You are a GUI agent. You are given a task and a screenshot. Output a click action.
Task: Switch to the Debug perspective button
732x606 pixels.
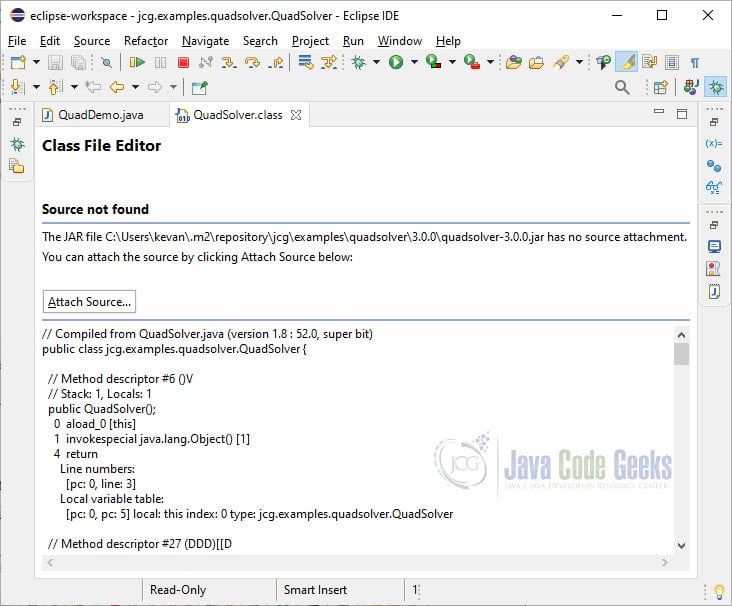pos(716,87)
